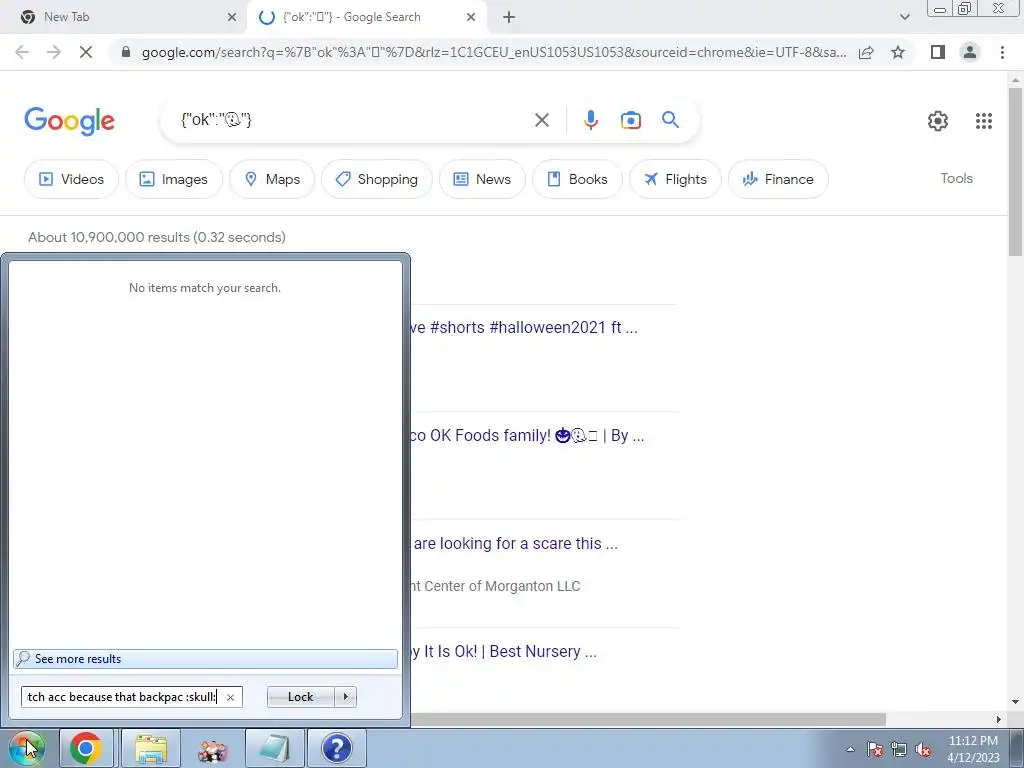Screen dimensions: 1024x768
Task: View site information via the lock icon
Action: [125, 52]
